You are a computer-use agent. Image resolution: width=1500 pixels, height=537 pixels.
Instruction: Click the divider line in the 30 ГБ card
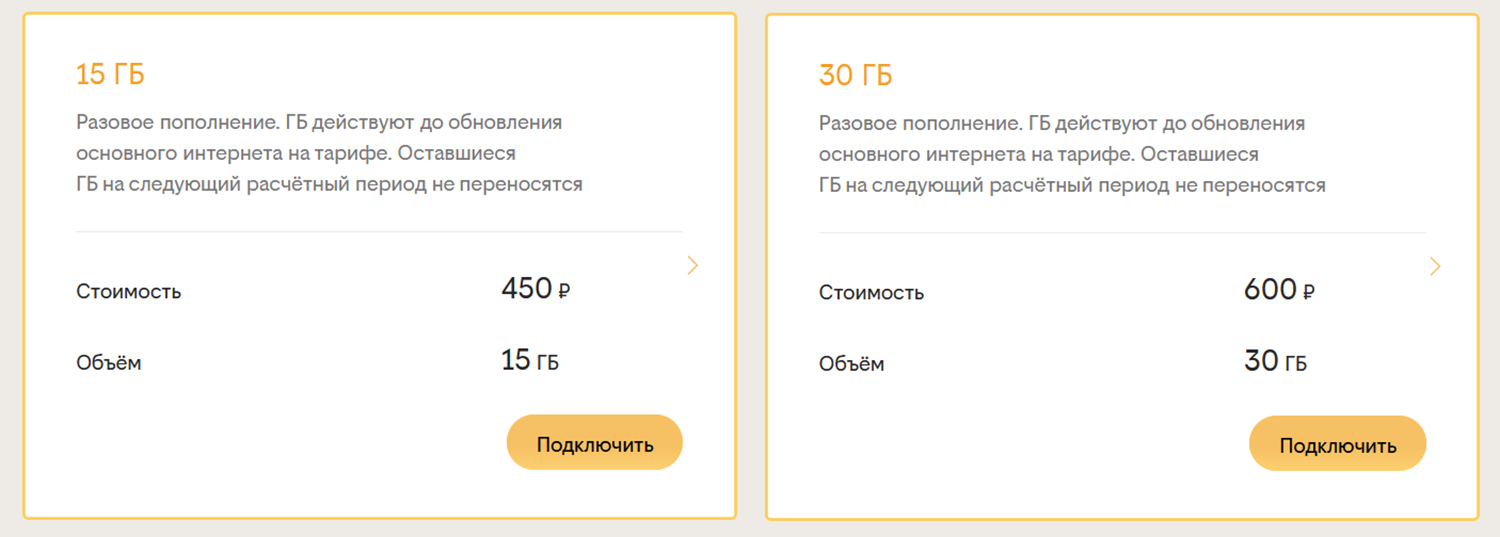coord(1122,233)
